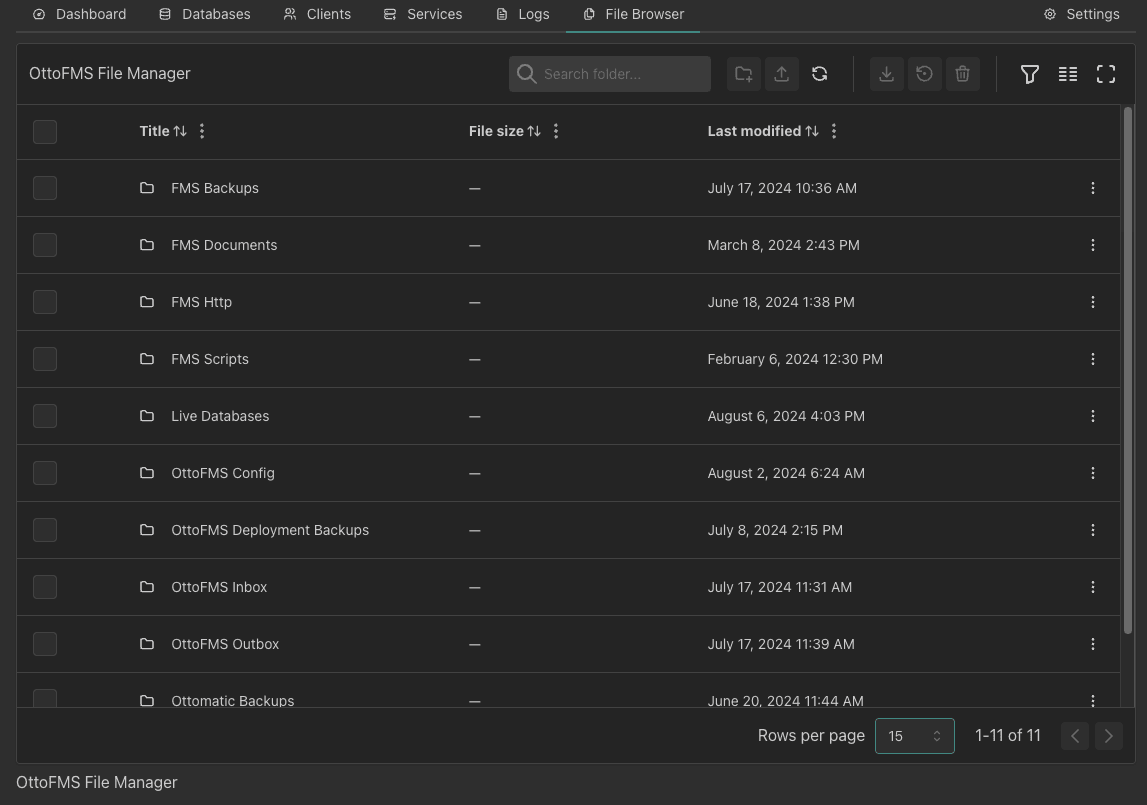
Task: Tick the checkbox for Live Databases
Action: pos(45,416)
